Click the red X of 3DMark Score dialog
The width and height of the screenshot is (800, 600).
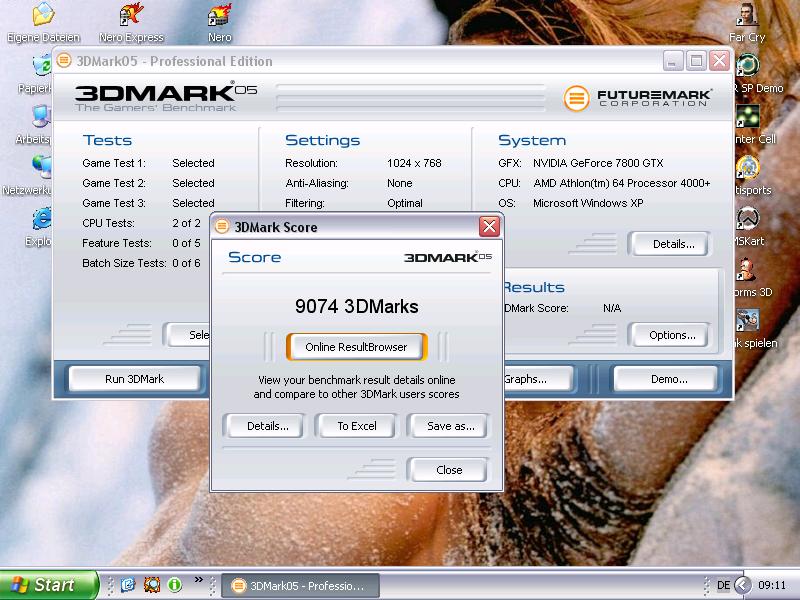pos(489,226)
